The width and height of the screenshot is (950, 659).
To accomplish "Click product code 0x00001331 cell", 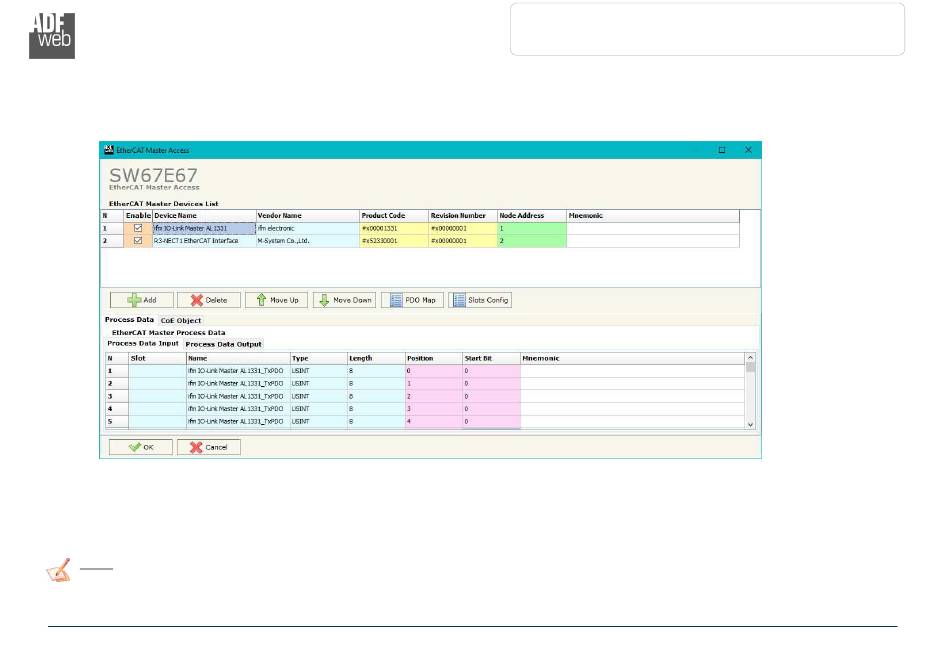I will click(394, 228).
